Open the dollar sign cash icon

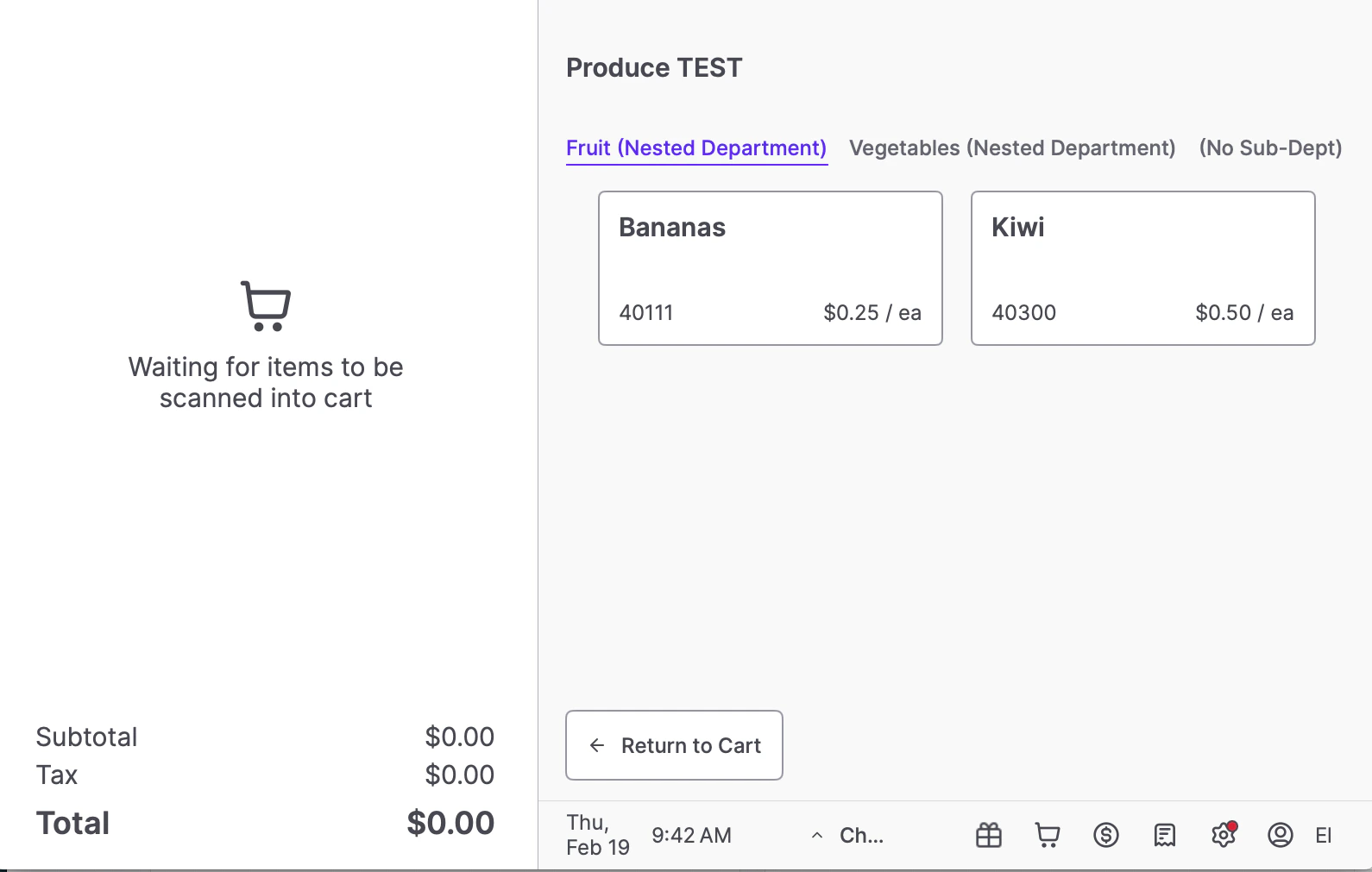1105,835
